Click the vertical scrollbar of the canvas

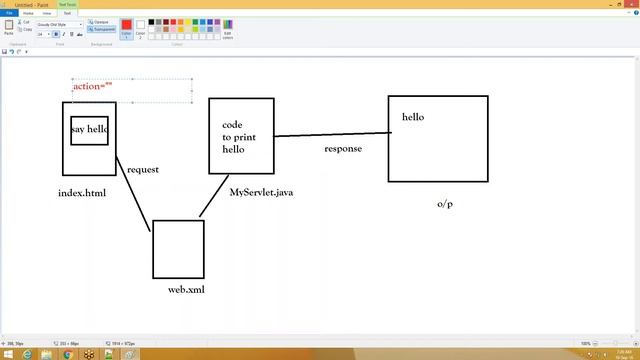(x=637, y=196)
